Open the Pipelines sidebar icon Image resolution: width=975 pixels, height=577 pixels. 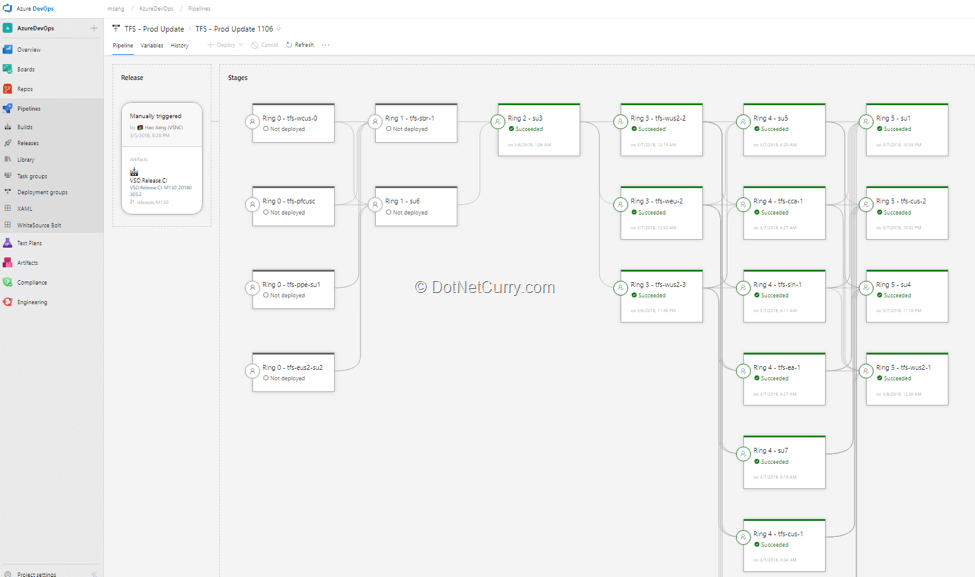pyautogui.click(x=7, y=108)
